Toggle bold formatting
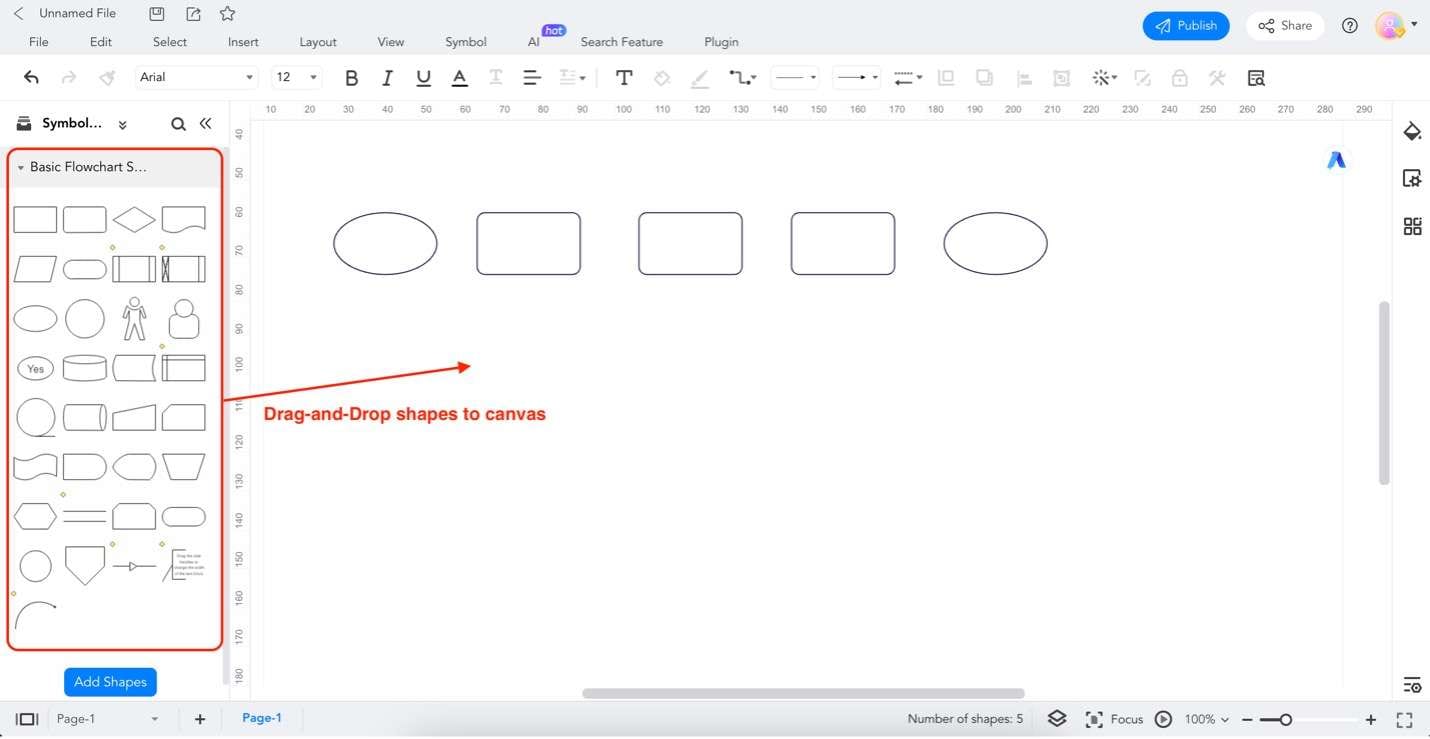1430x739 pixels. (351, 78)
